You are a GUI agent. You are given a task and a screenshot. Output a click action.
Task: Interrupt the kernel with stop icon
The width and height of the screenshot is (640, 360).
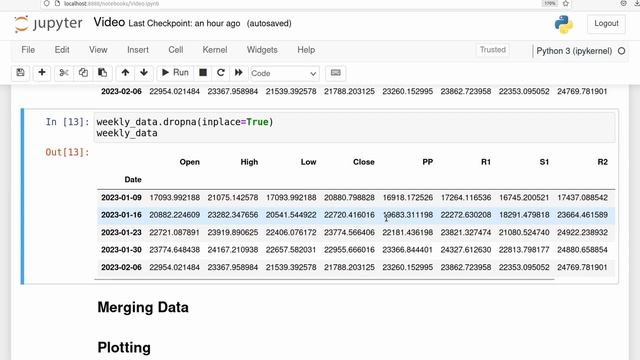click(x=203, y=73)
